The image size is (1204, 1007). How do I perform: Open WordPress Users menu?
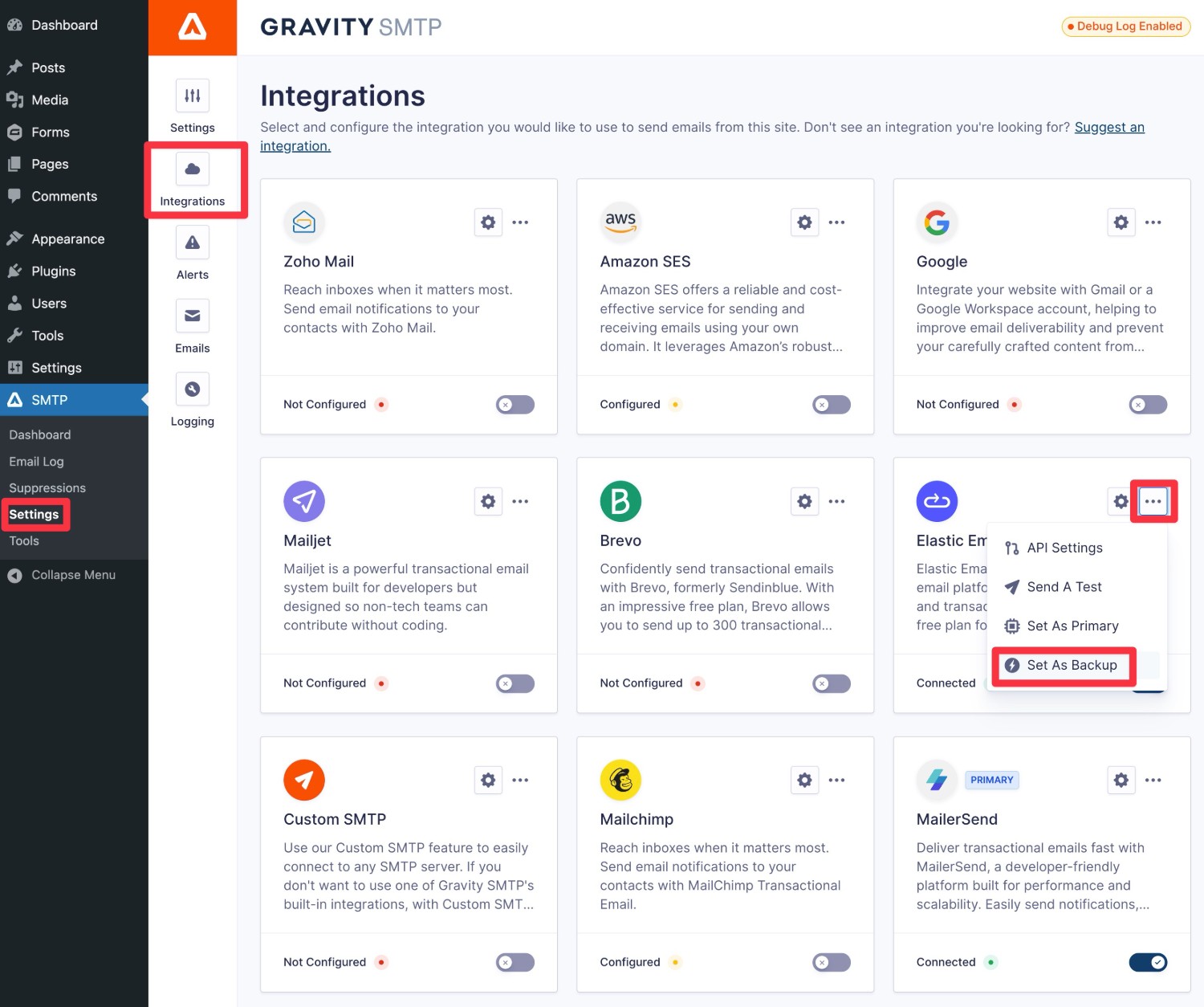click(x=74, y=304)
